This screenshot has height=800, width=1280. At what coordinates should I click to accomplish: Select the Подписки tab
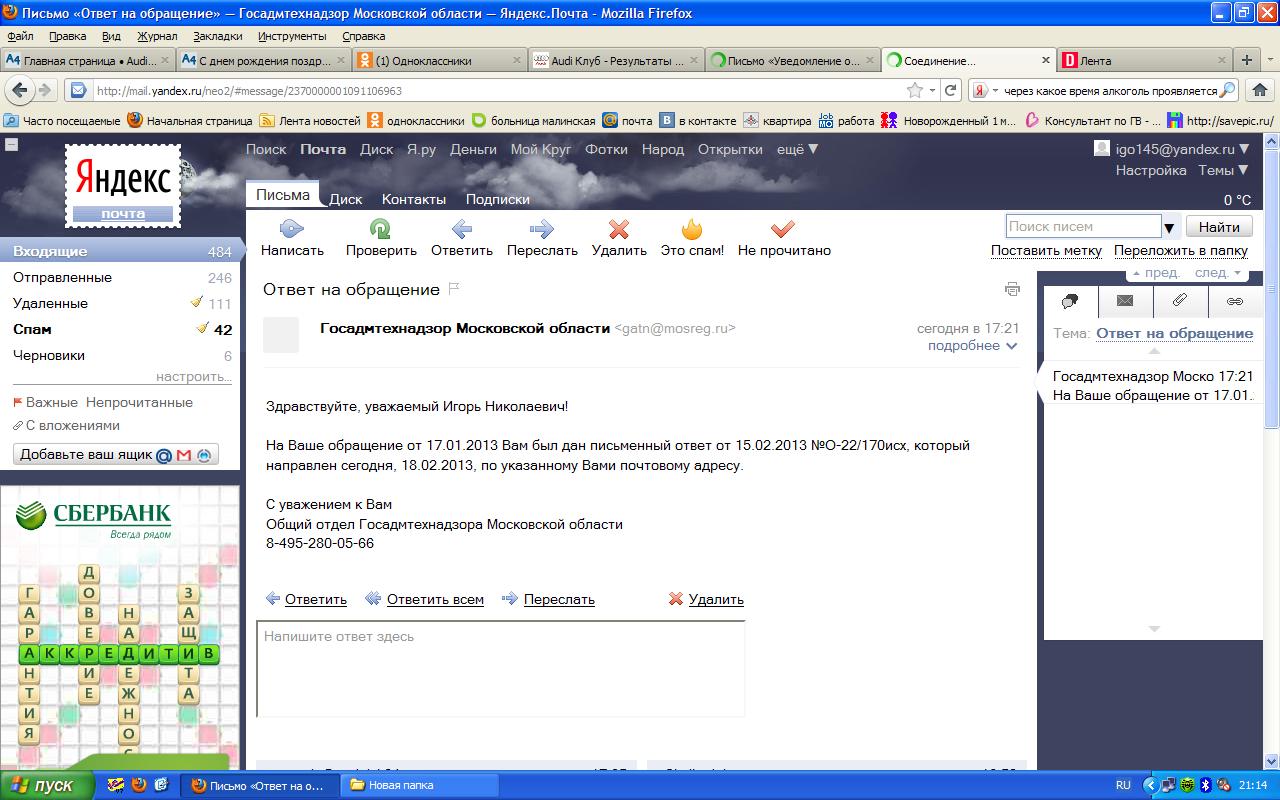coord(498,198)
